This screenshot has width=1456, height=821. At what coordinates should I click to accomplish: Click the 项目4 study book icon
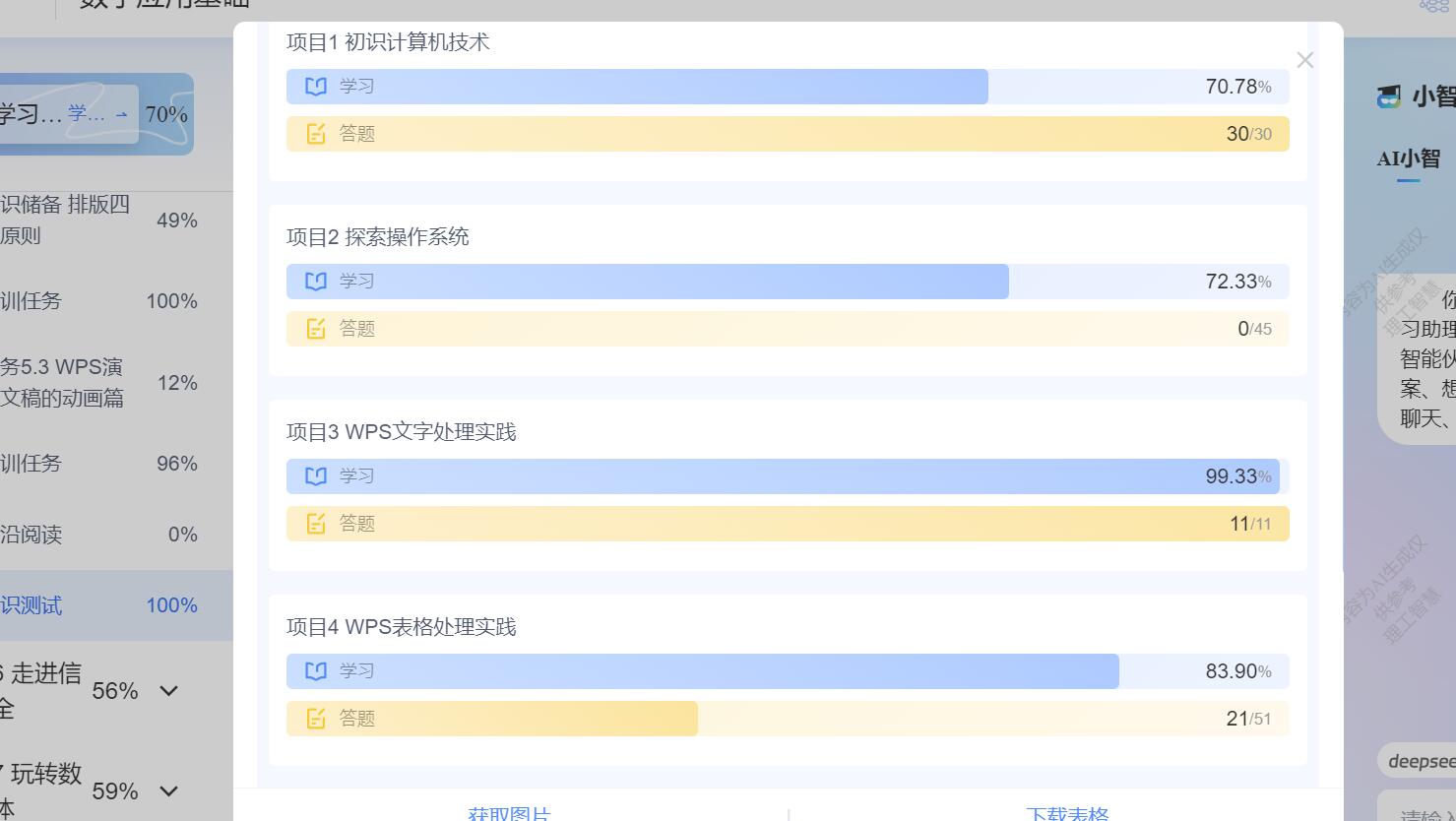pos(316,671)
